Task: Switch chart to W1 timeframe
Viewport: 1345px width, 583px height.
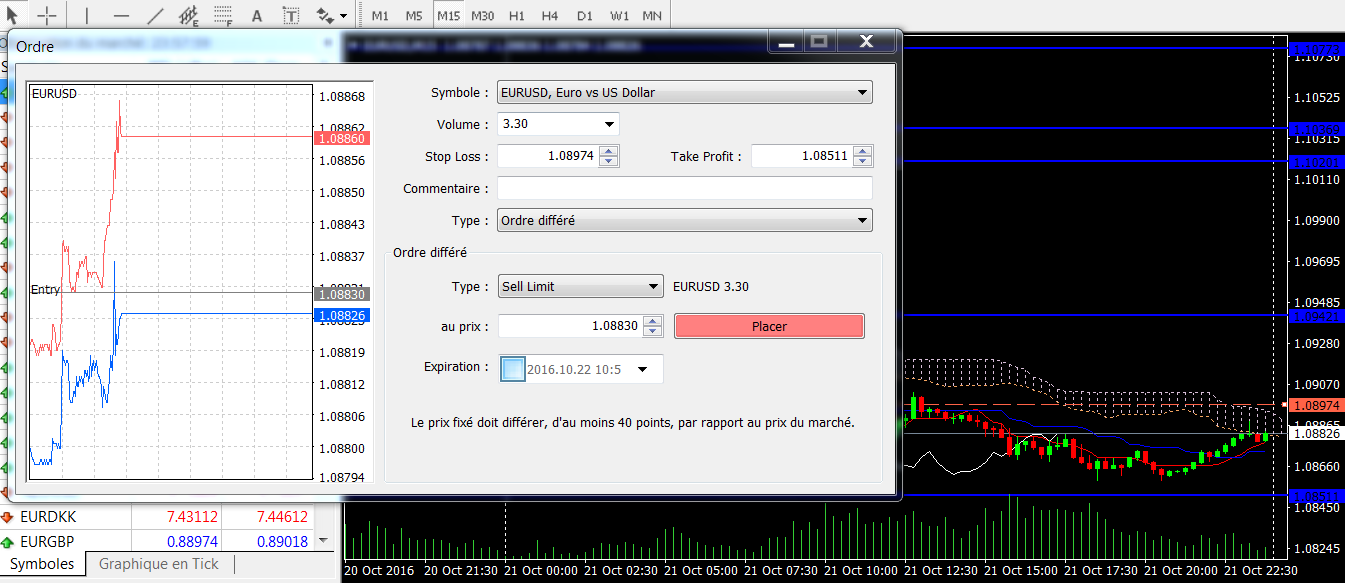Action: pyautogui.click(x=620, y=16)
